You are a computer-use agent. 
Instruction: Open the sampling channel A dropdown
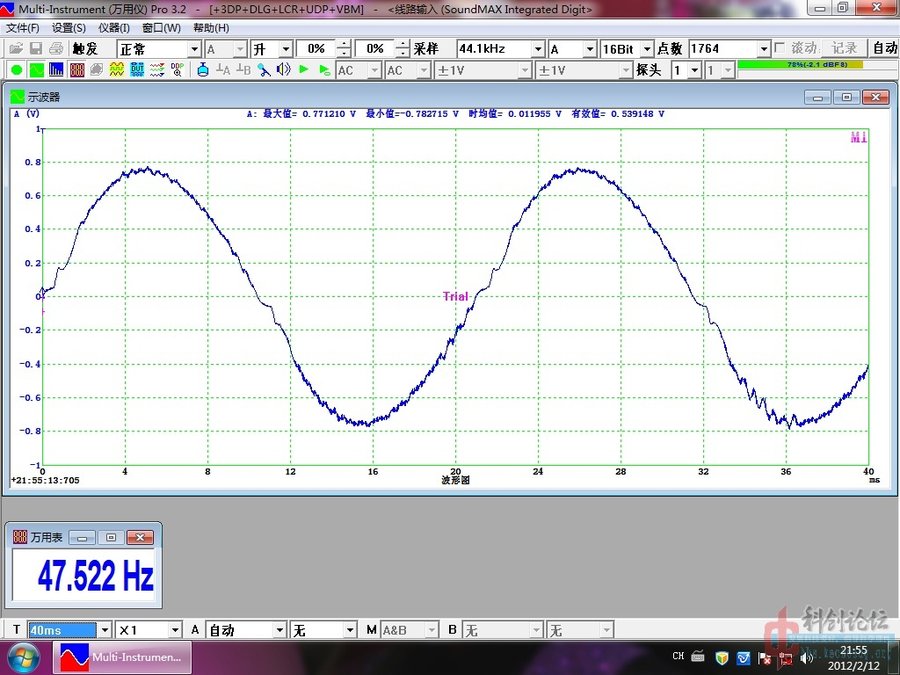[589, 49]
